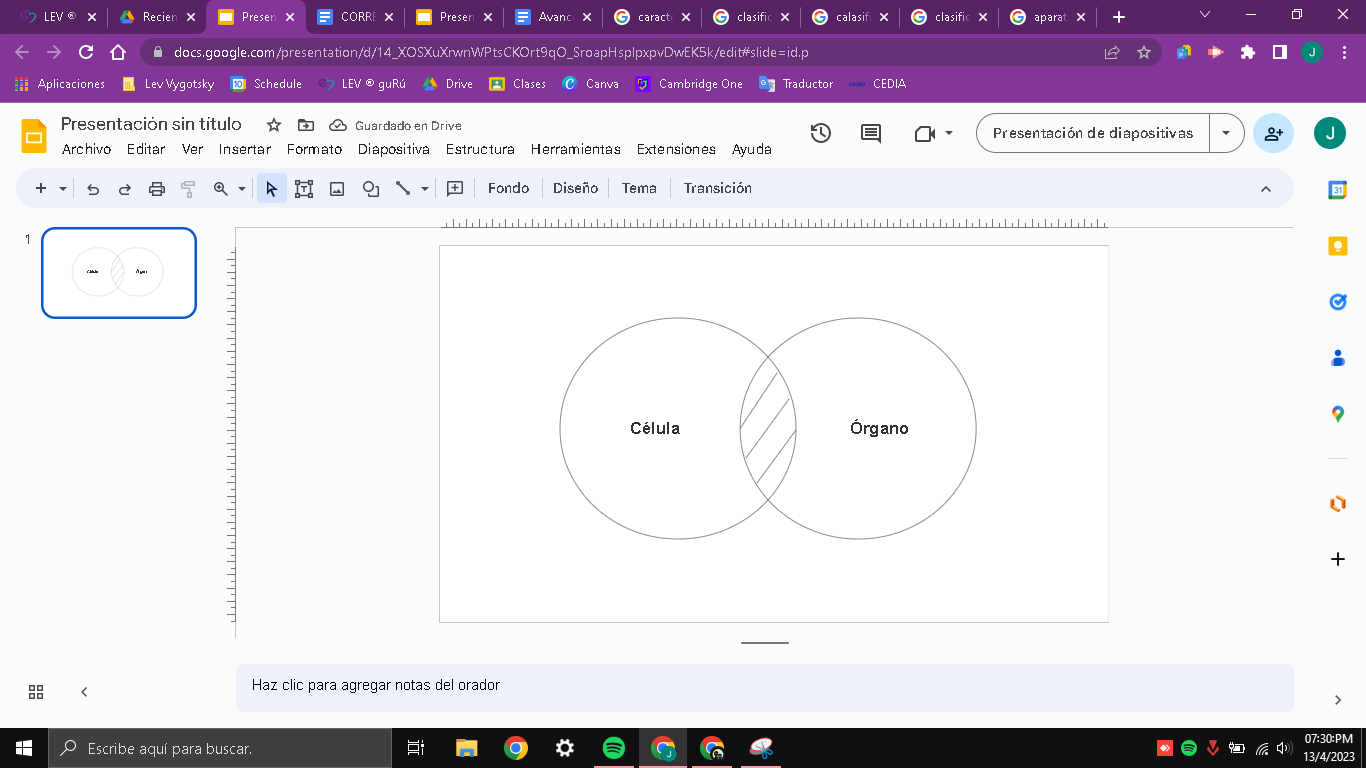The width and height of the screenshot is (1366, 768).
Task: Open the slideshow options dropdown arrow
Action: point(1226,133)
